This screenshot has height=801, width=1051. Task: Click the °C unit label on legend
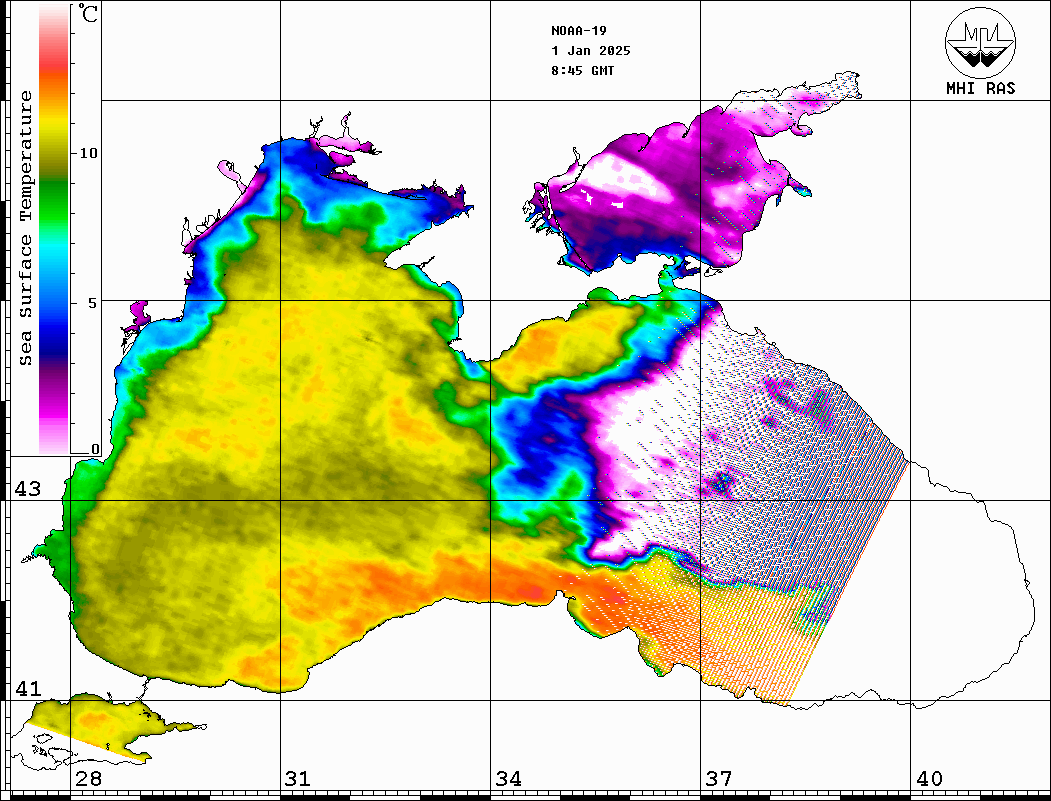click(88, 13)
